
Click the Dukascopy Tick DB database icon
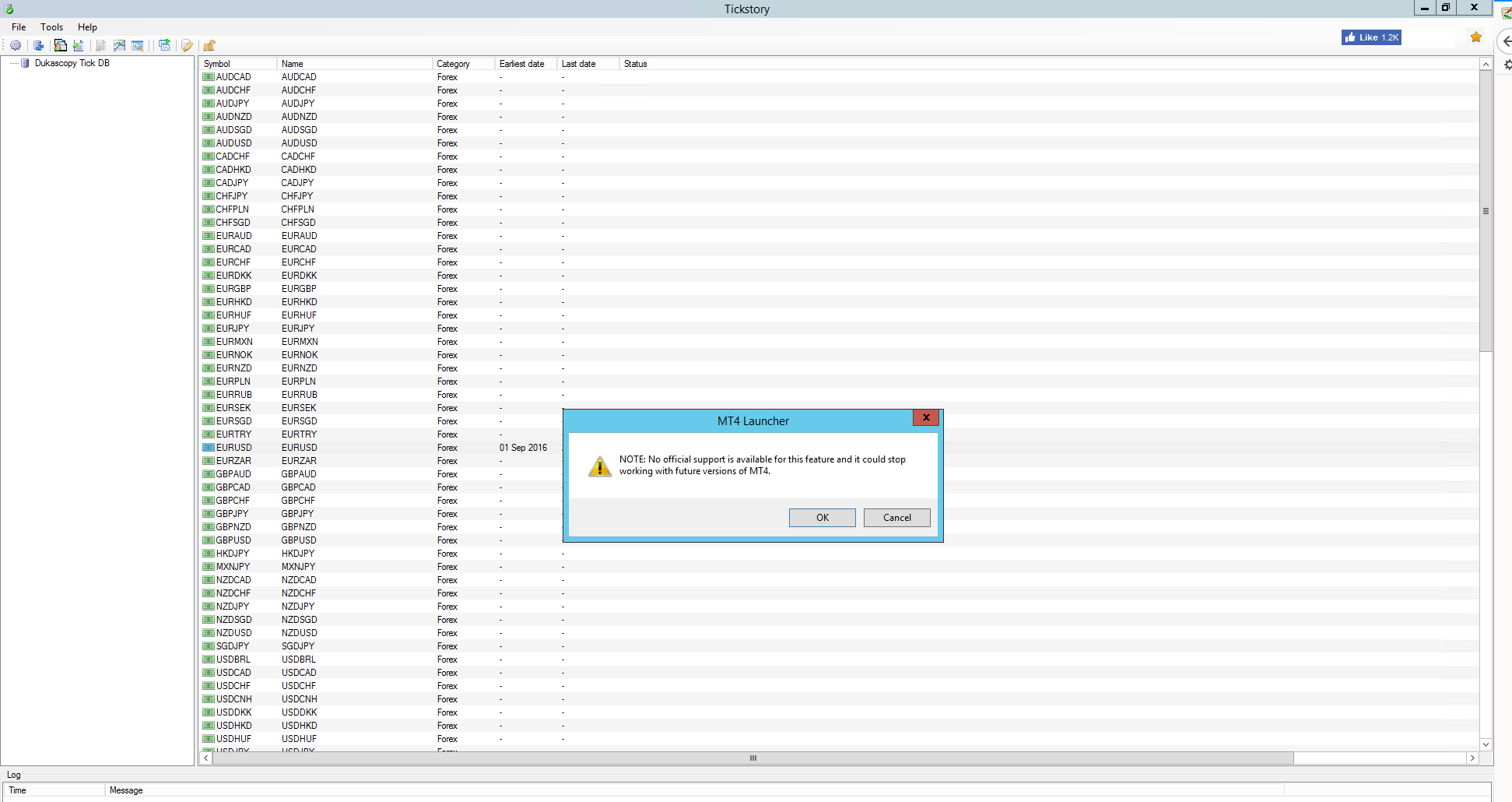pos(25,63)
